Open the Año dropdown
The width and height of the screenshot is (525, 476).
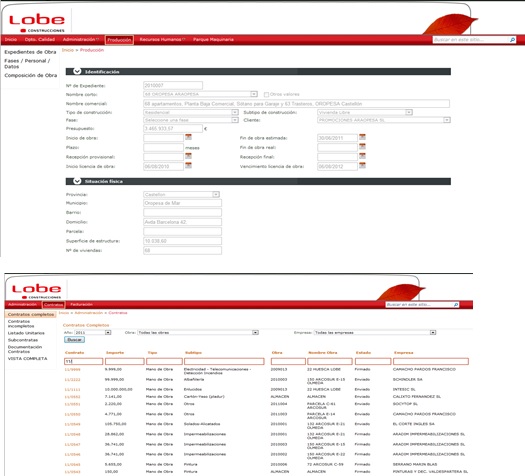pos(108,332)
